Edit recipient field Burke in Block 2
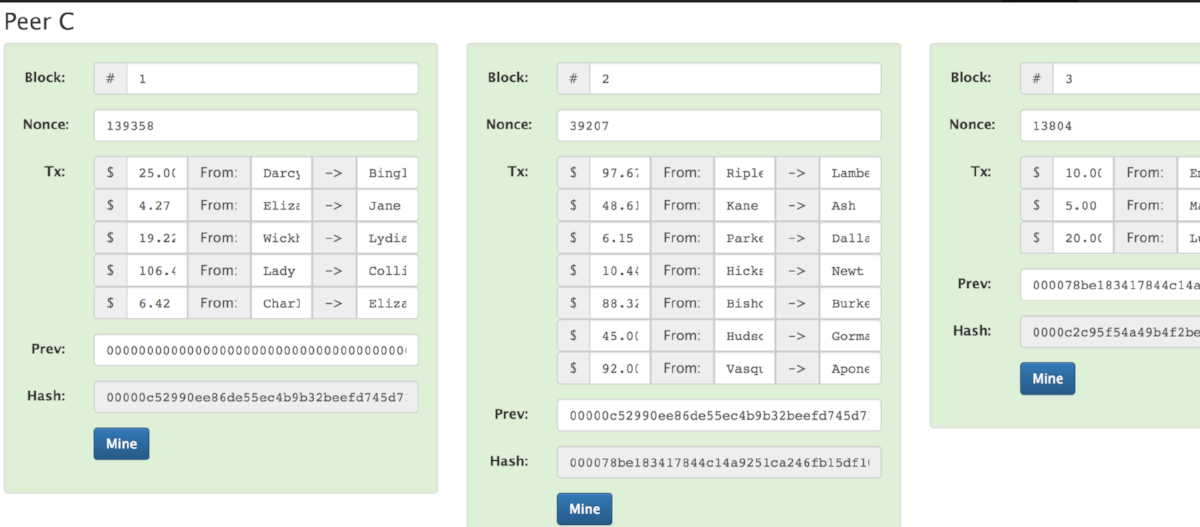Viewport: 1200px width, 527px height. coord(850,303)
